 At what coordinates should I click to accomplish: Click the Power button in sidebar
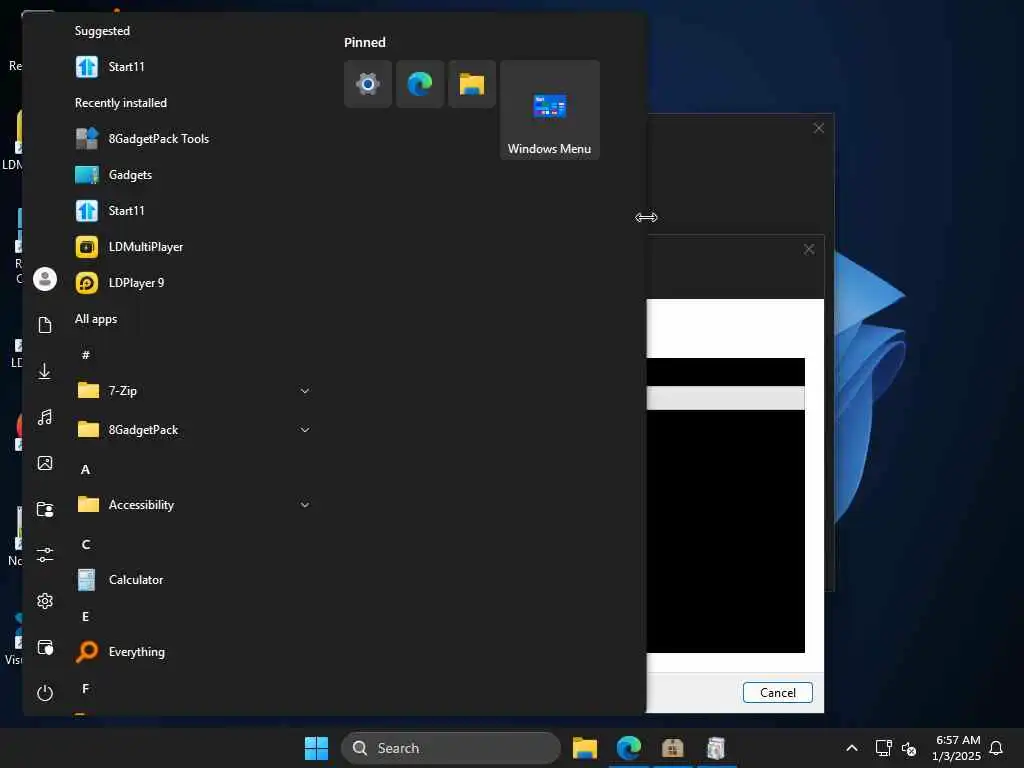click(x=45, y=693)
